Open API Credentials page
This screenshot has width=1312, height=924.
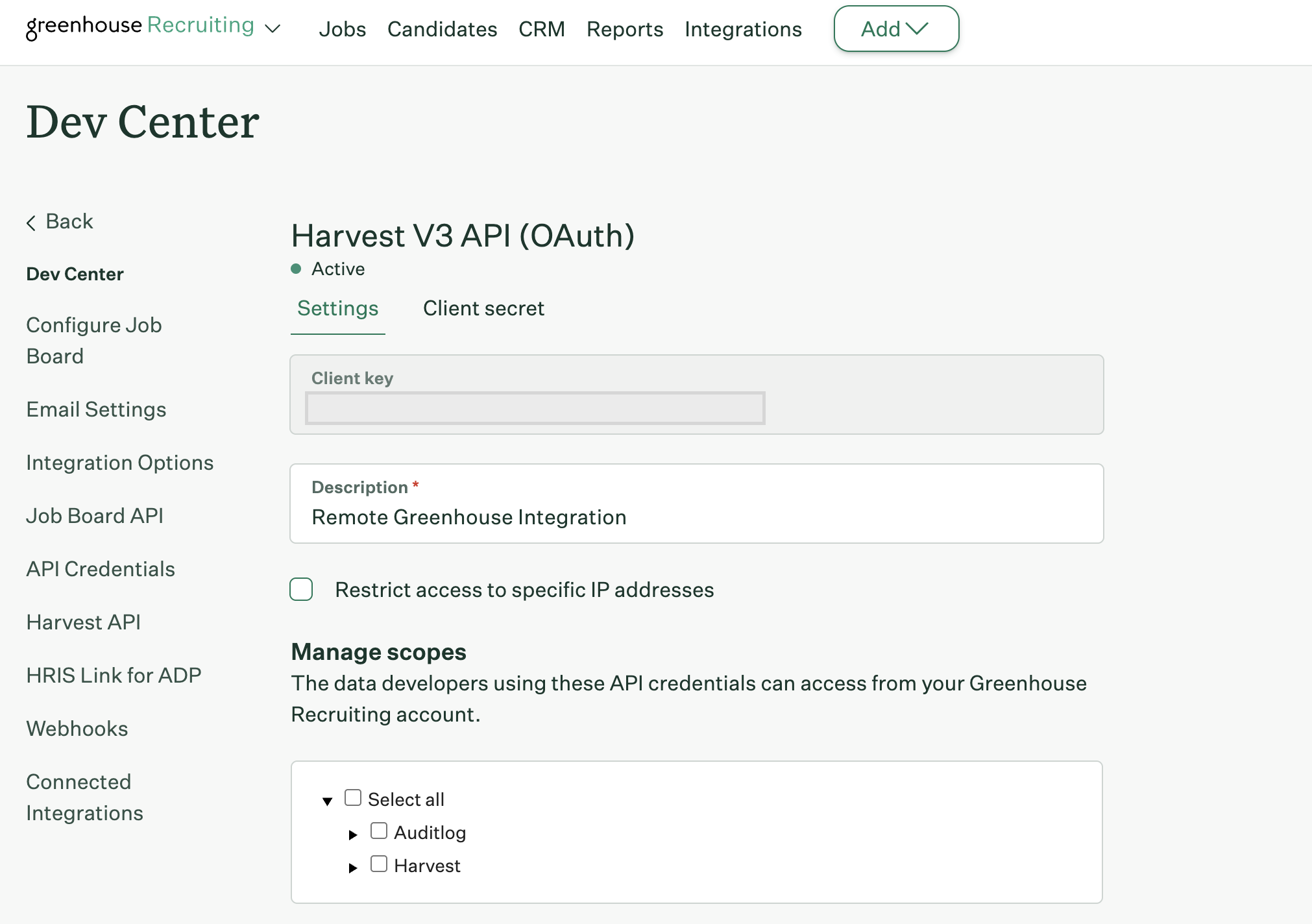pos(101,569)
